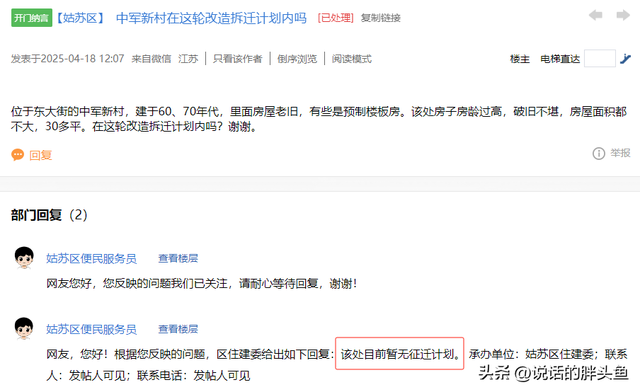Click the 江苏 location label
640x392 pixels.
coord(188,59)
